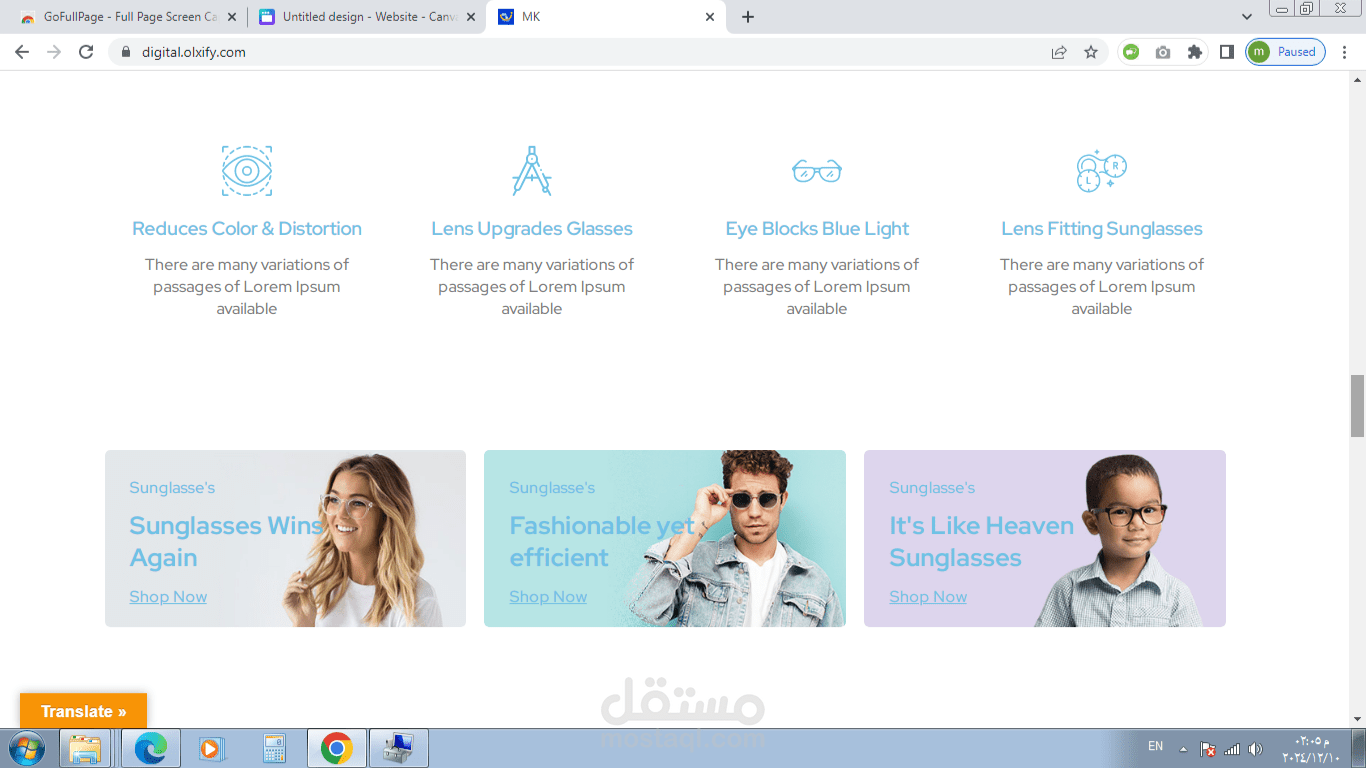Open the Extensions puzzle menu
Image resolution: width=1366 pixels, height=768 pixels.
pos(1195,52)
